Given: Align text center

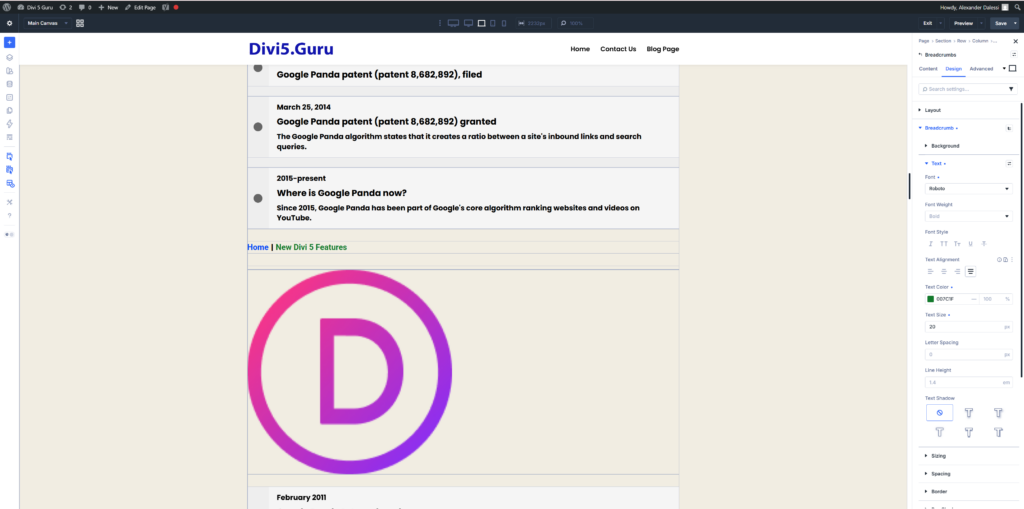Looking at the screenshot, I should 944,271.
